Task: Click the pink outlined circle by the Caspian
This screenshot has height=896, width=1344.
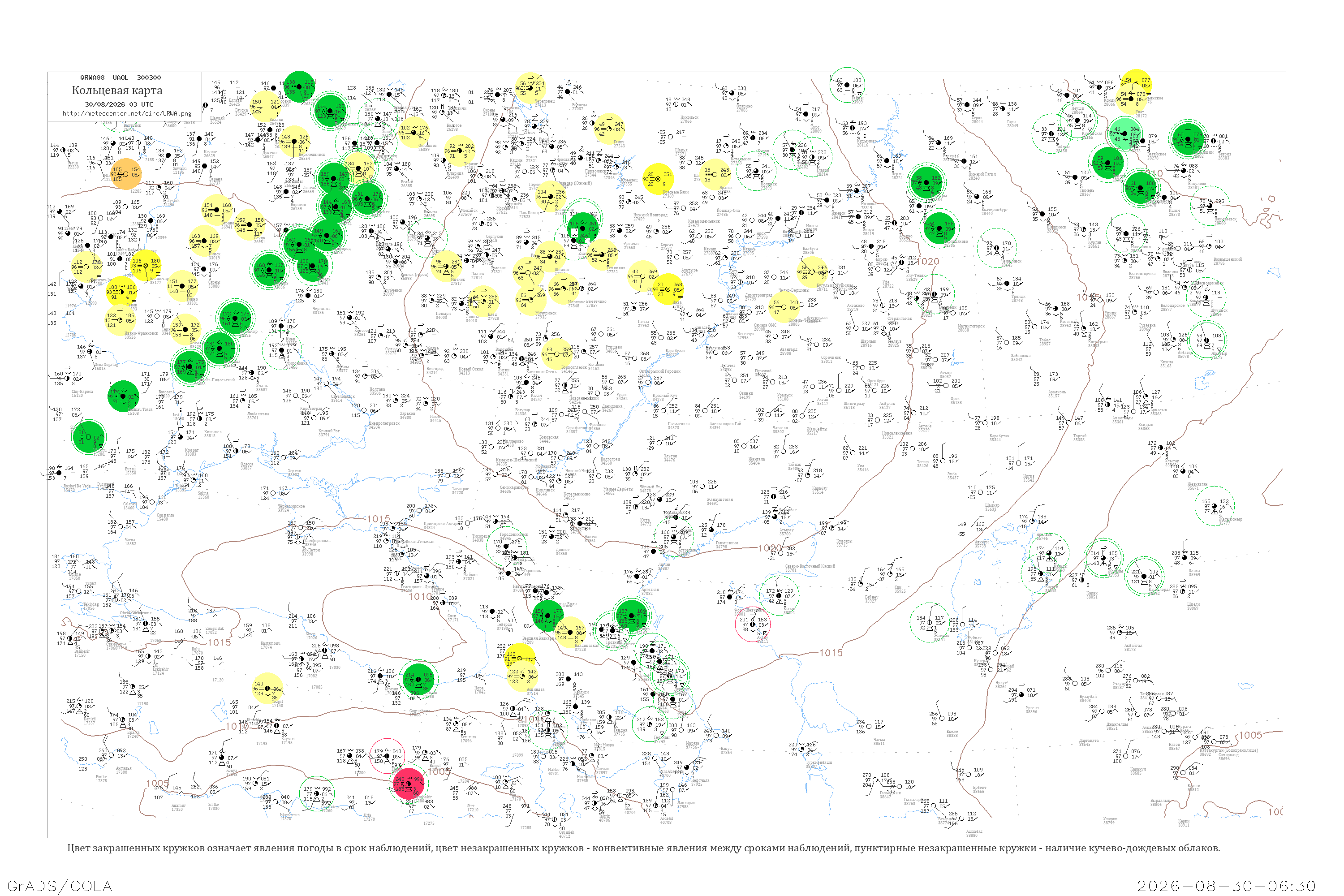Action: pos(752,624)
